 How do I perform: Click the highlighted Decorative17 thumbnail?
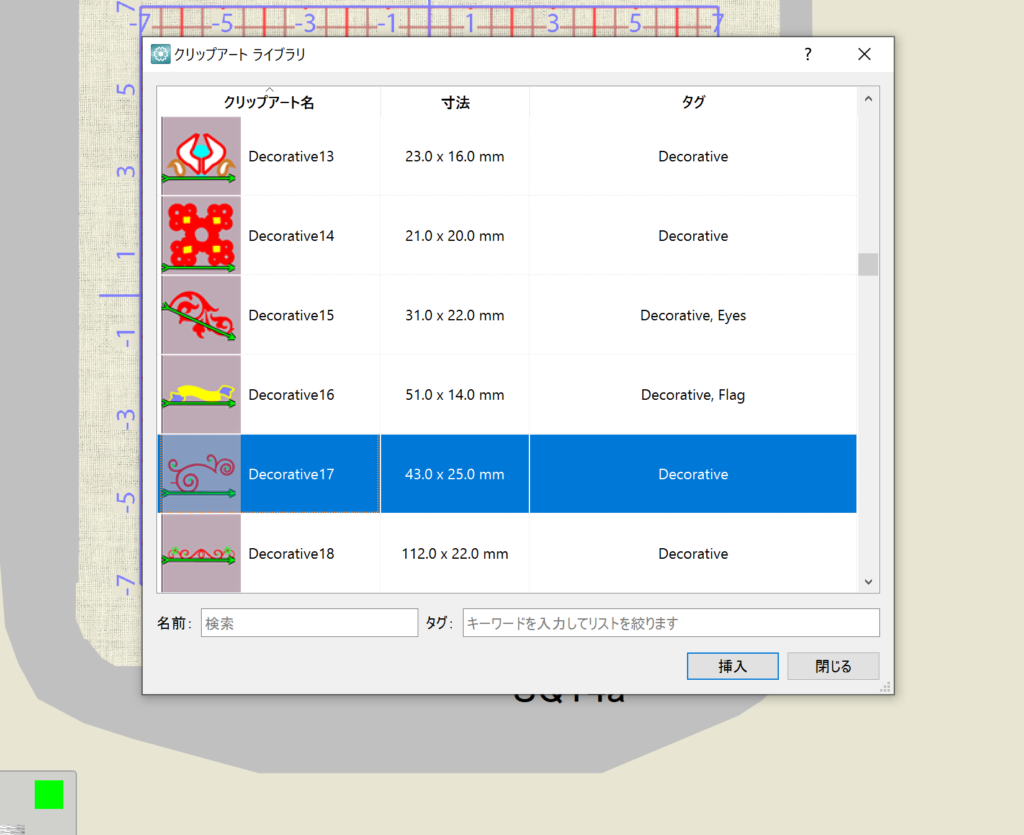click(201, 474)
